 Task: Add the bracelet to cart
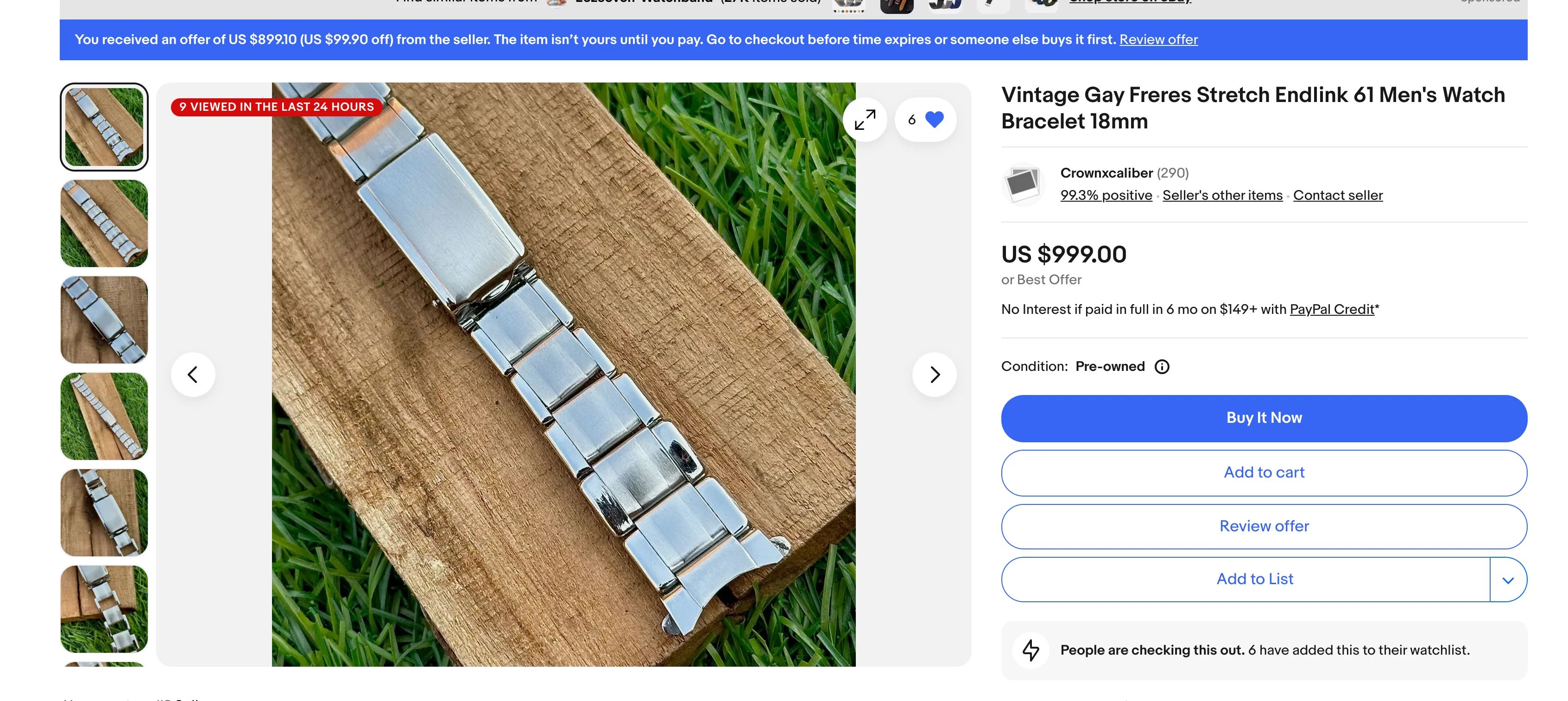tap(1264, 472)
